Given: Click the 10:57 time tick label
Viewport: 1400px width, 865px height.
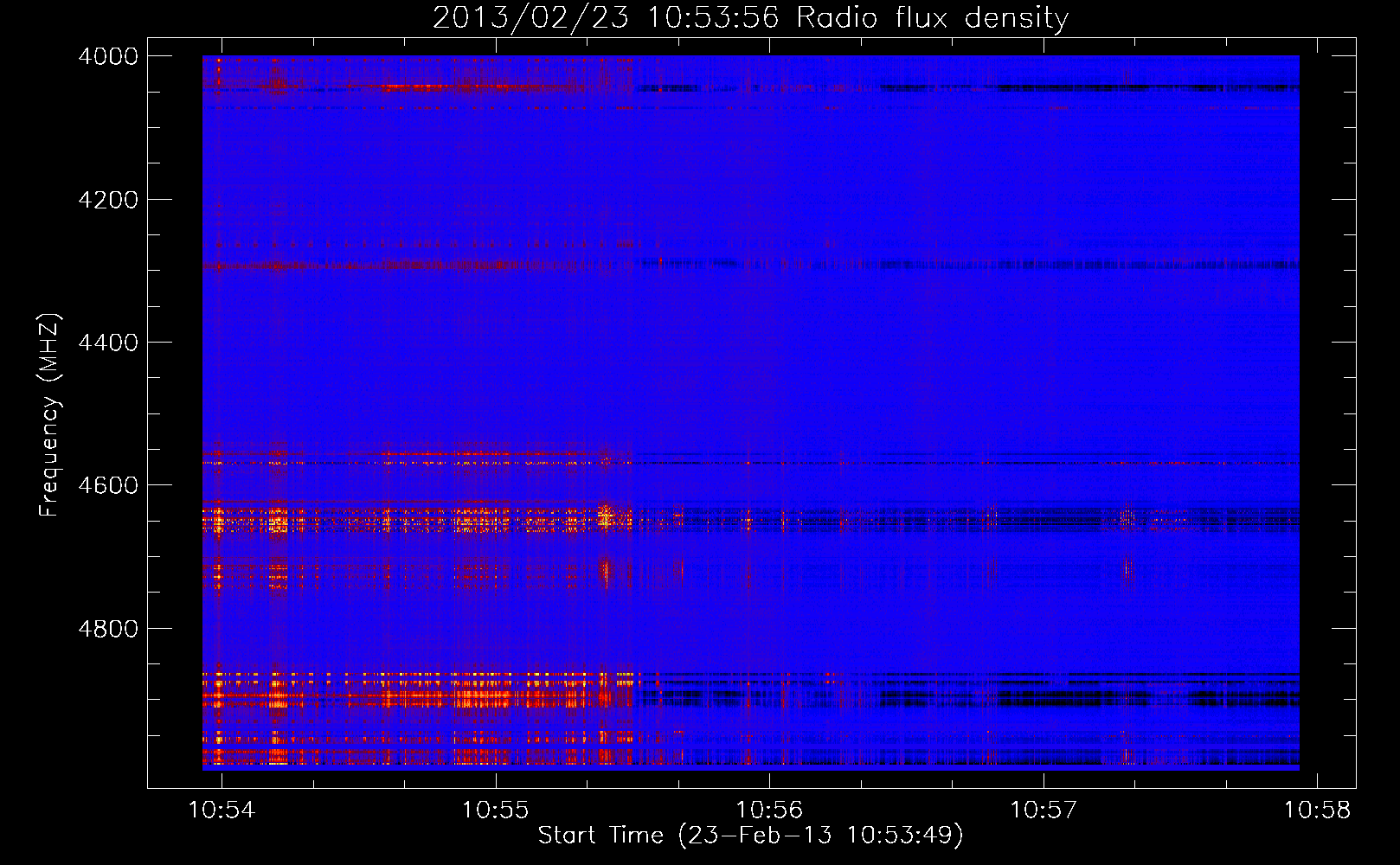Looking at the screenshot, I should [1044, 811].
